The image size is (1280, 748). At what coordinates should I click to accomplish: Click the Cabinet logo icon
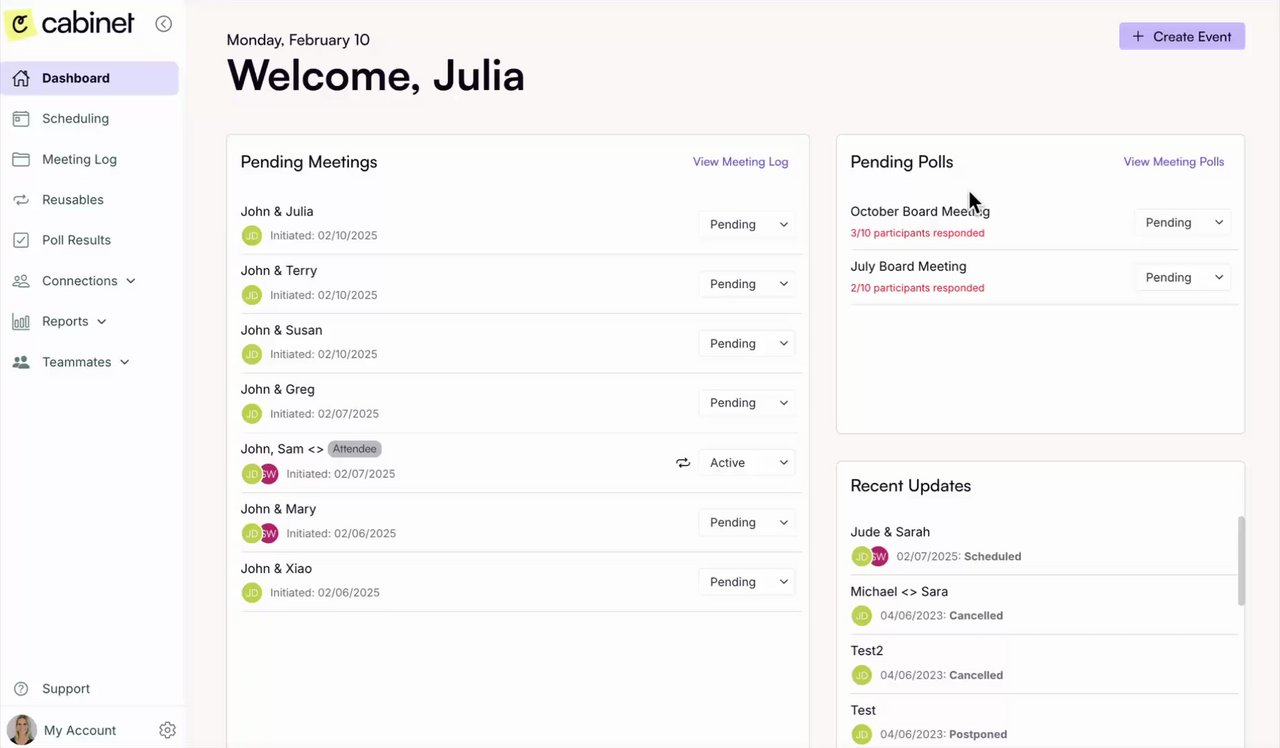20,23
